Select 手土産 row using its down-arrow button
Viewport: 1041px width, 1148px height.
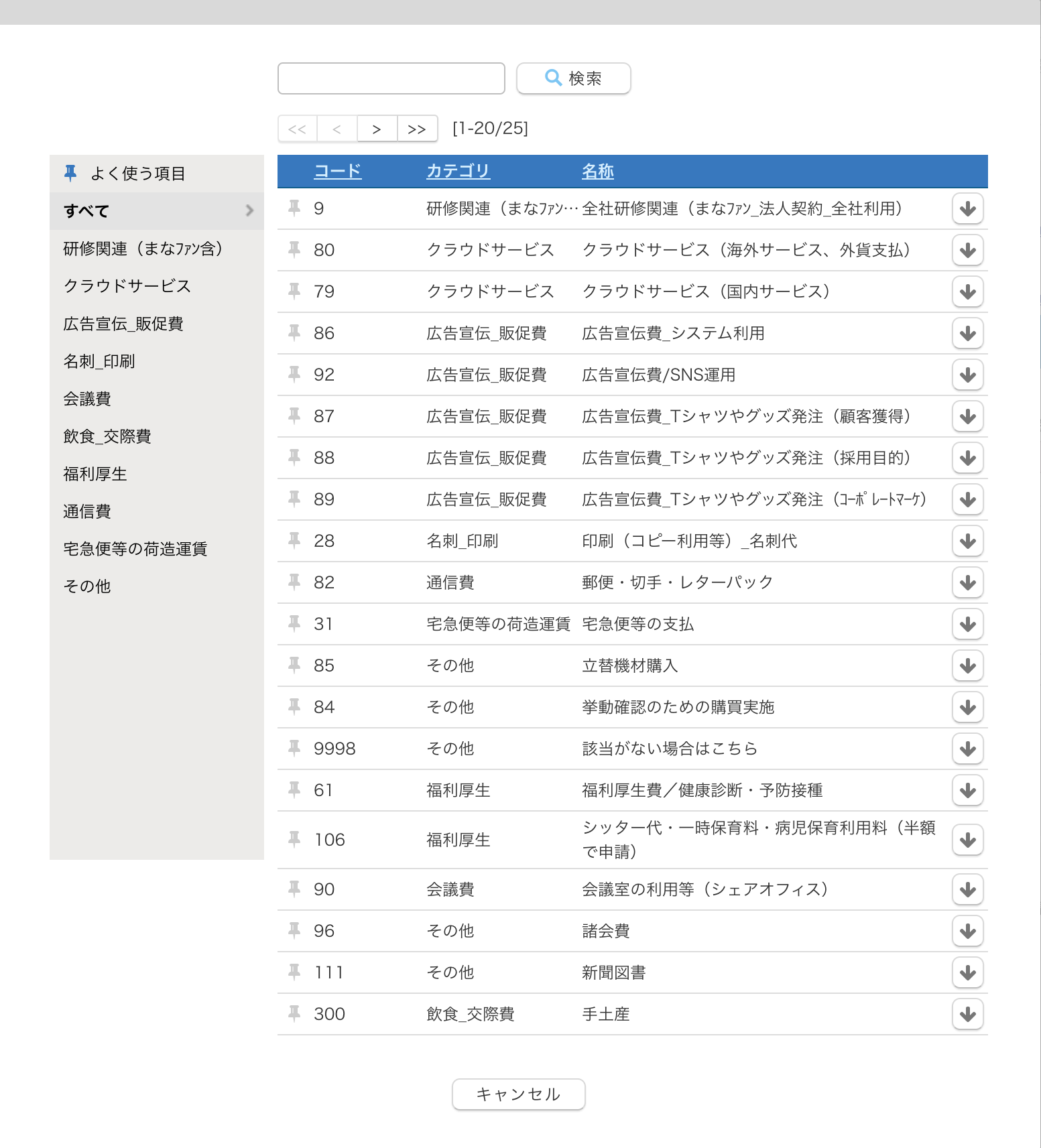[x=967, y=1014]
